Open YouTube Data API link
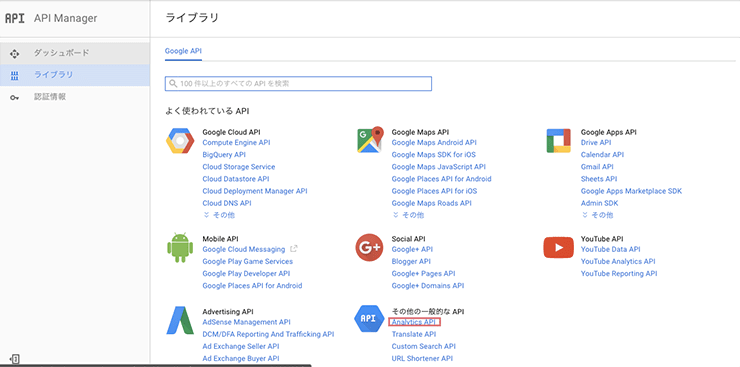The height and width of the screenshot is (367, 740). 611,249
